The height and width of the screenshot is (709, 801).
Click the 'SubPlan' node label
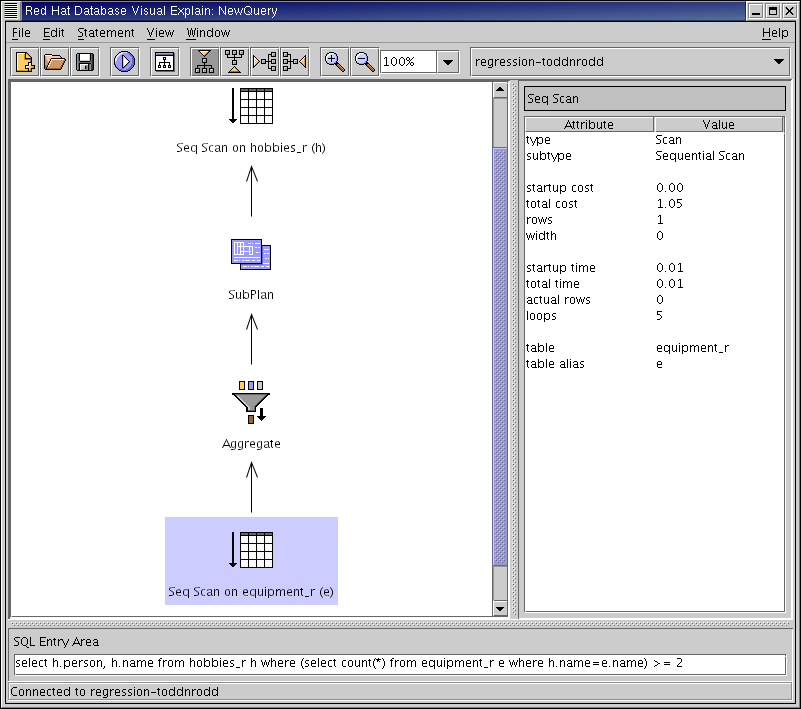251,295
